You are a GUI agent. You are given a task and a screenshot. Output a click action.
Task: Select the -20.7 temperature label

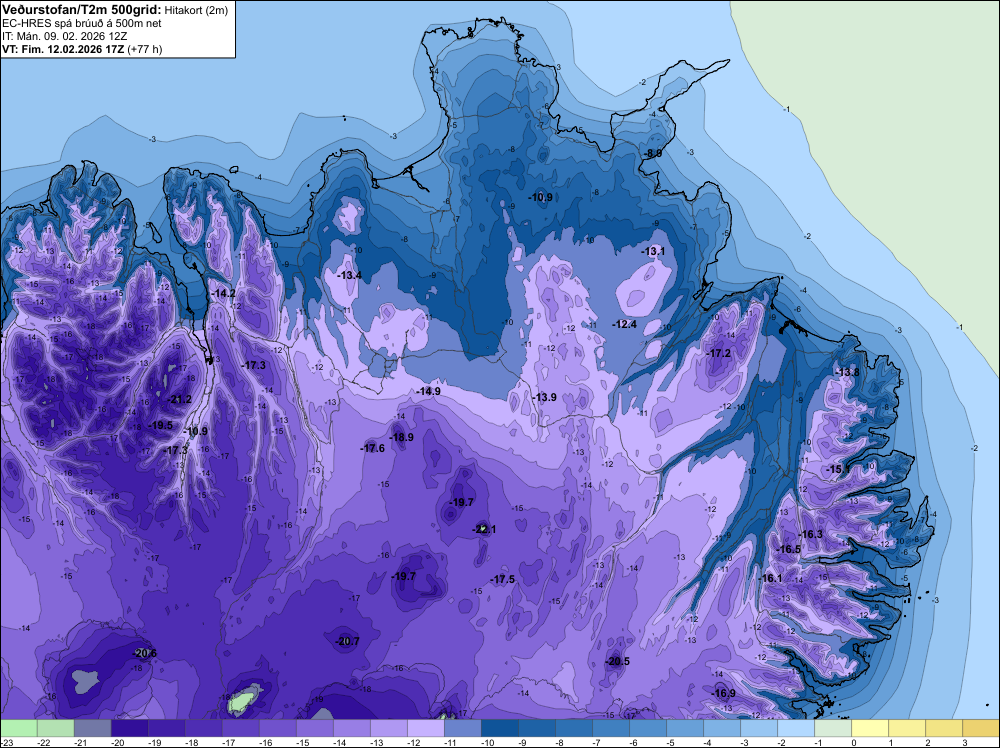(x=348, y=642)
